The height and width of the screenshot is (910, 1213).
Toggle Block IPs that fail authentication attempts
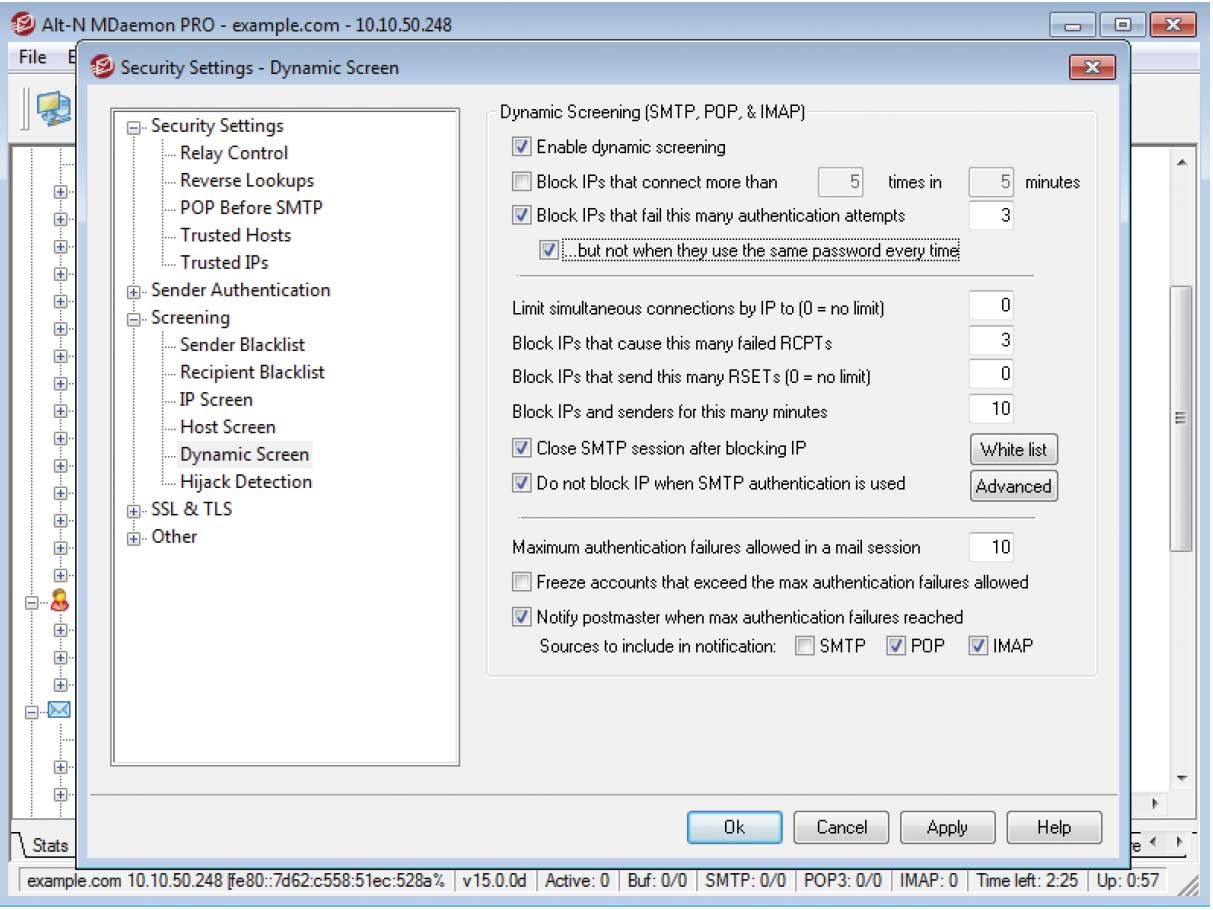521,215
